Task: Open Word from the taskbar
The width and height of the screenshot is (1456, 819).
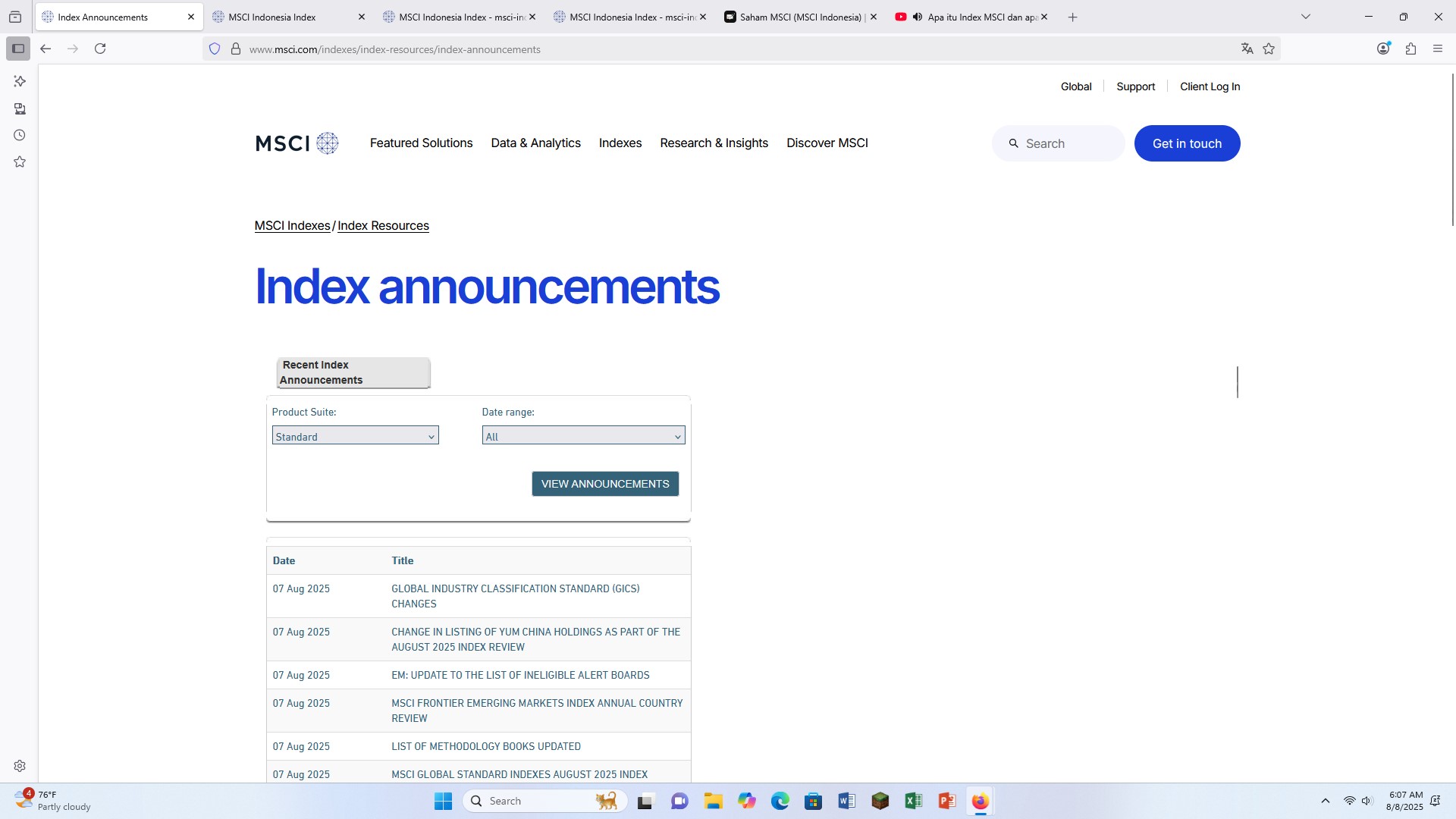Action: point(847,801)
